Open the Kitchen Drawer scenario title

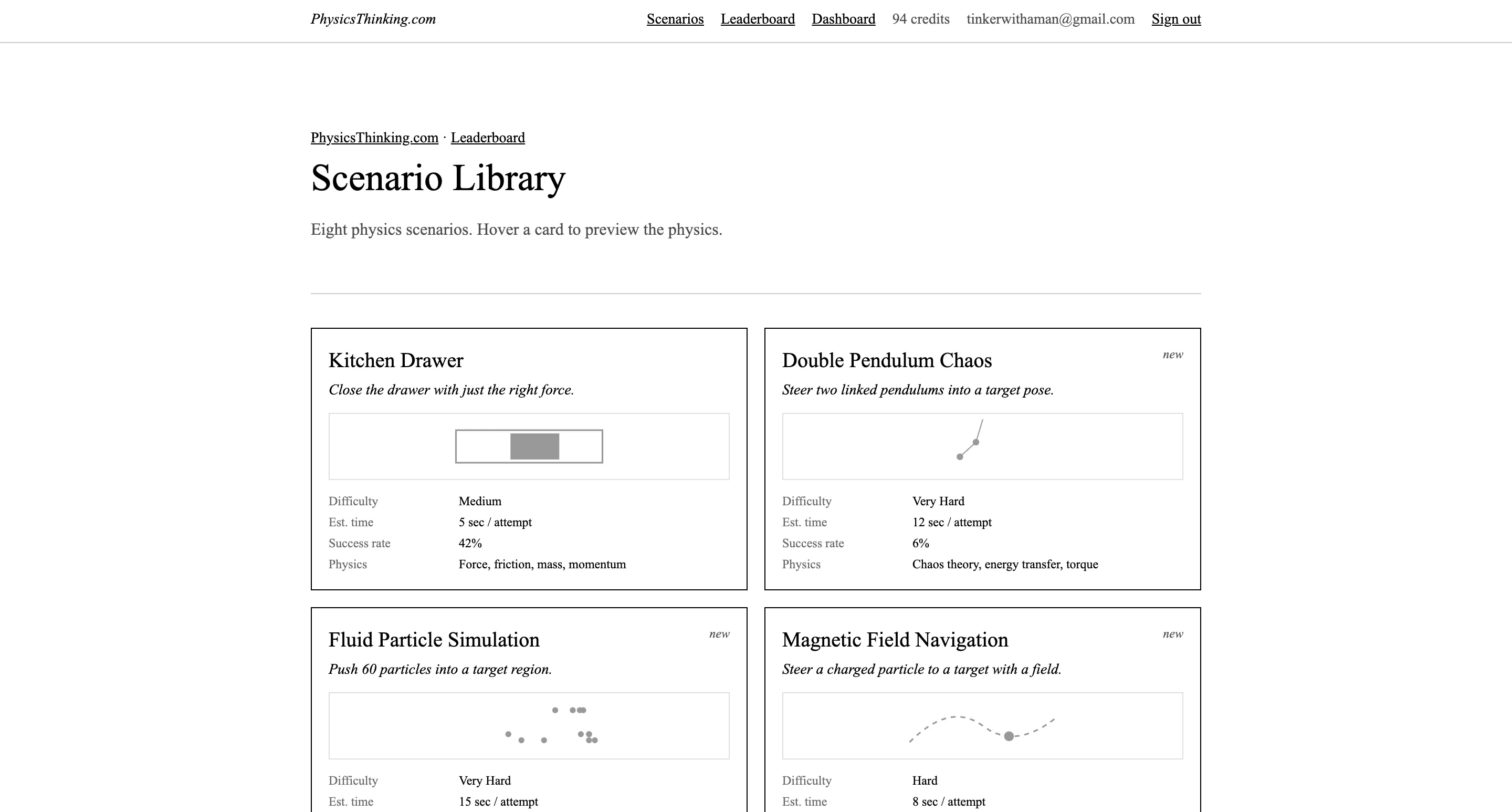[x=396, y=360]
